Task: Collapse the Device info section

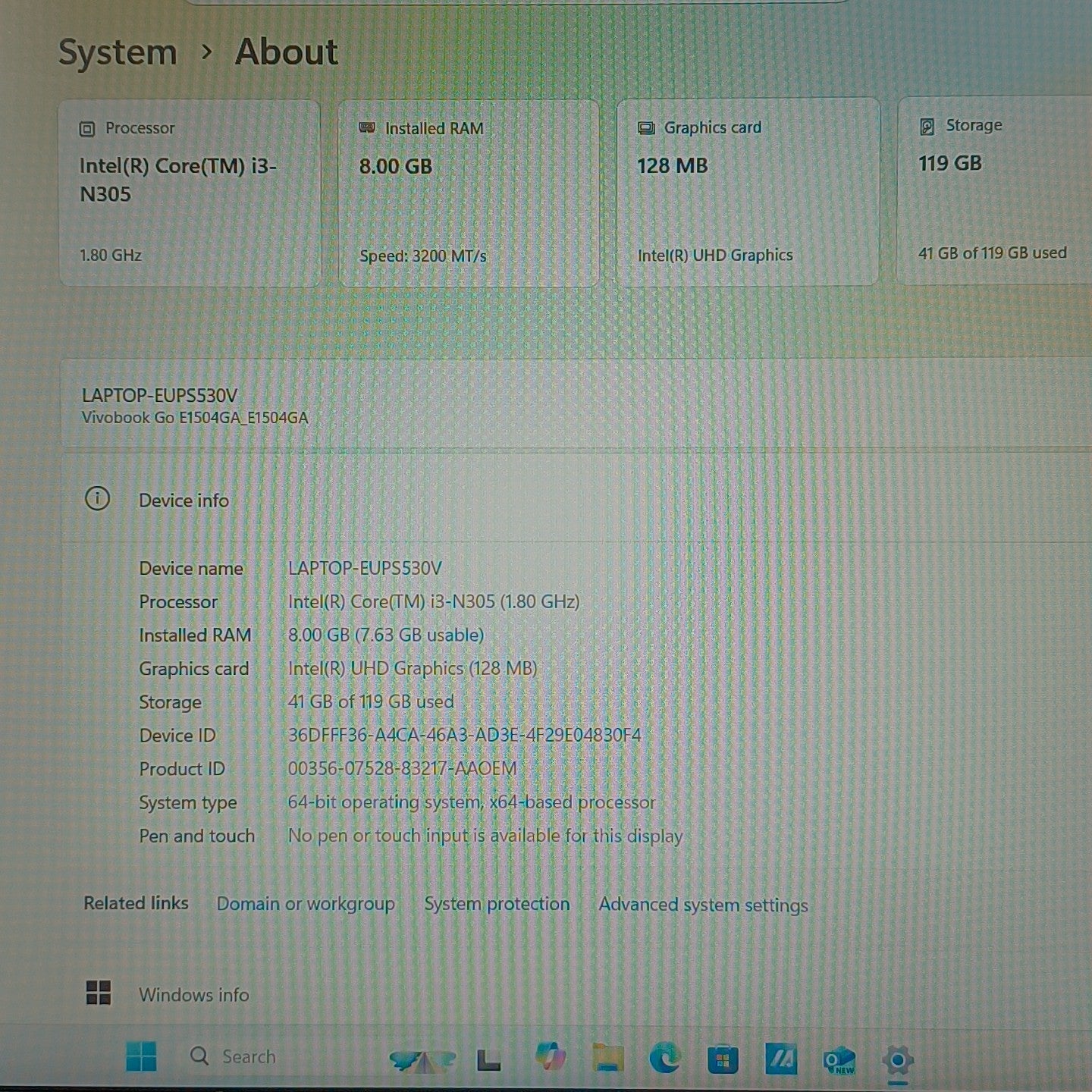Action: [576, 500]
